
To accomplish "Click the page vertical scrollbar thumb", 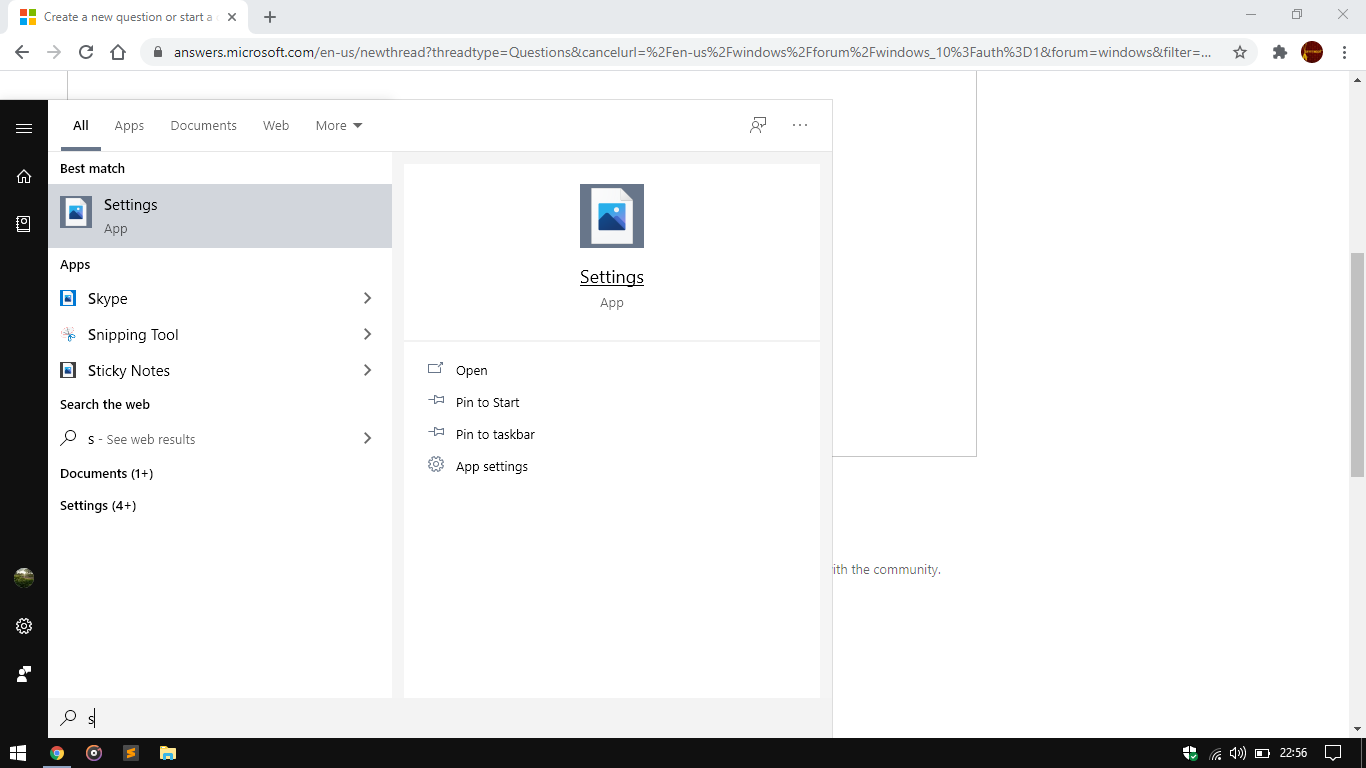I will (1357, 364).
